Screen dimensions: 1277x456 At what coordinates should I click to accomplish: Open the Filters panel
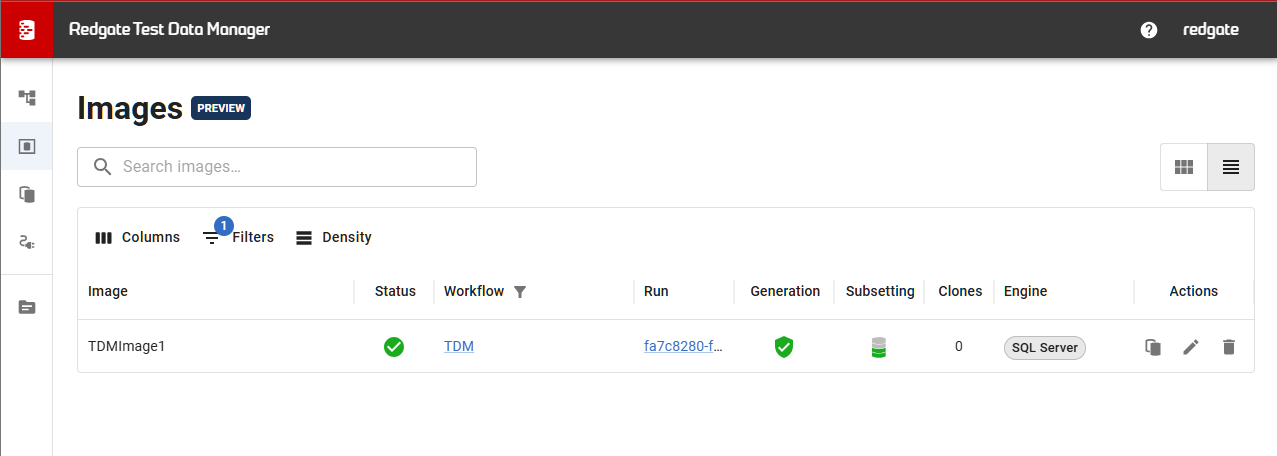click(x=238, y=237)
